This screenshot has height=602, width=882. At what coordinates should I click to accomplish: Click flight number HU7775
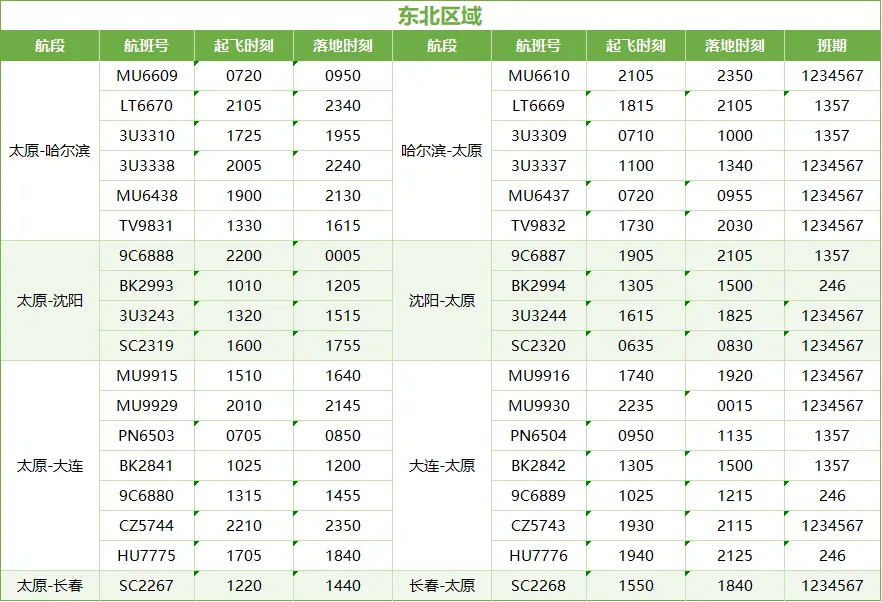(x=147, y=556)
